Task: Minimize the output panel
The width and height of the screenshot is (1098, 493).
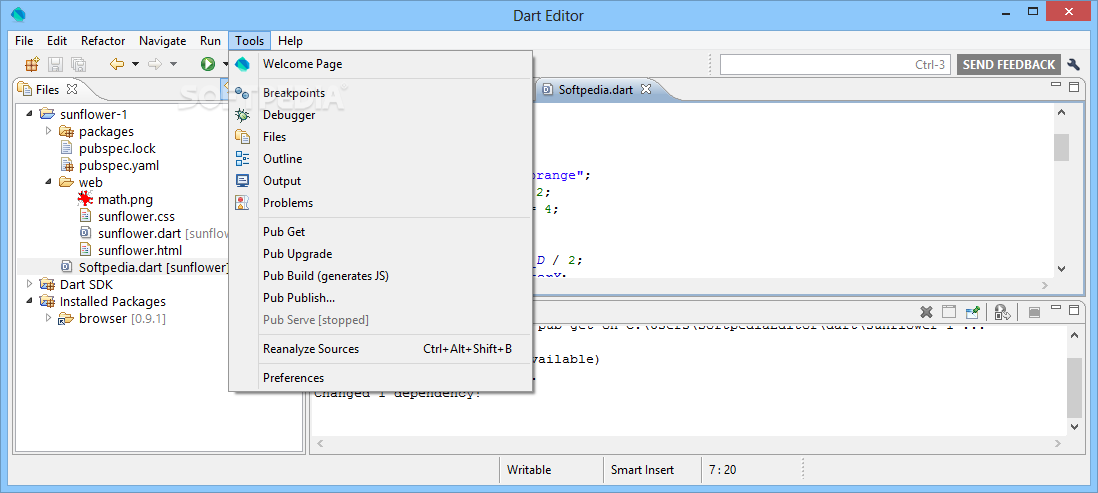Action: pyautogui.click(x=1056, y=307)
